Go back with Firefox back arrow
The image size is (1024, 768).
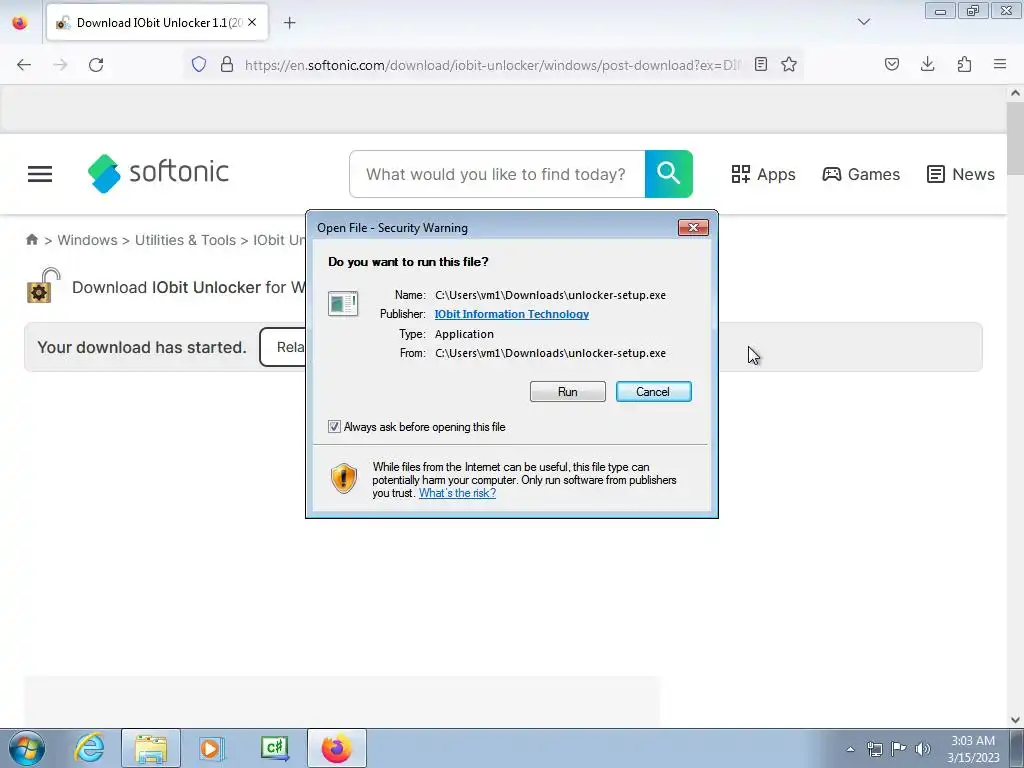[24, 65]
